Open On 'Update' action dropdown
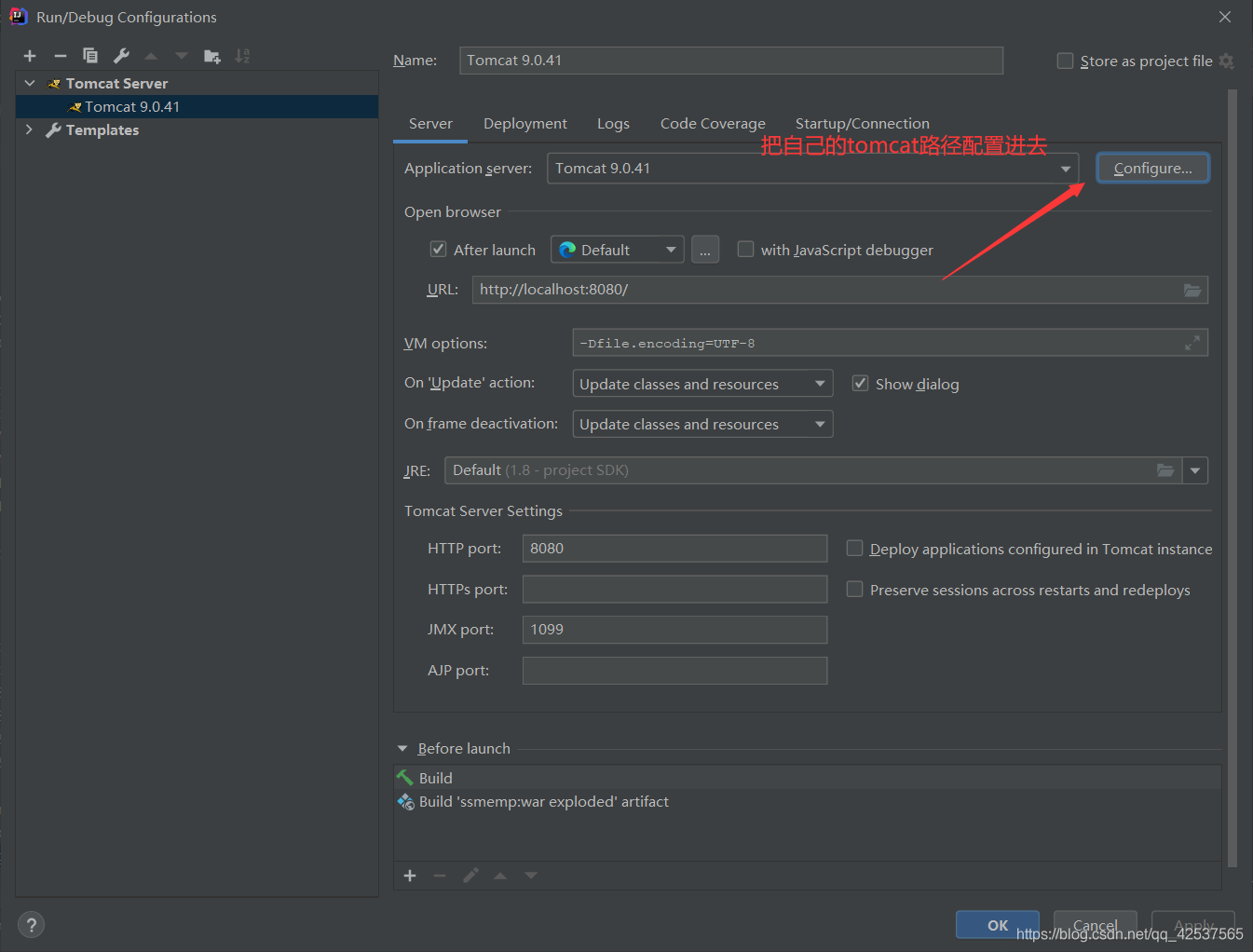 tap(702, 384)
